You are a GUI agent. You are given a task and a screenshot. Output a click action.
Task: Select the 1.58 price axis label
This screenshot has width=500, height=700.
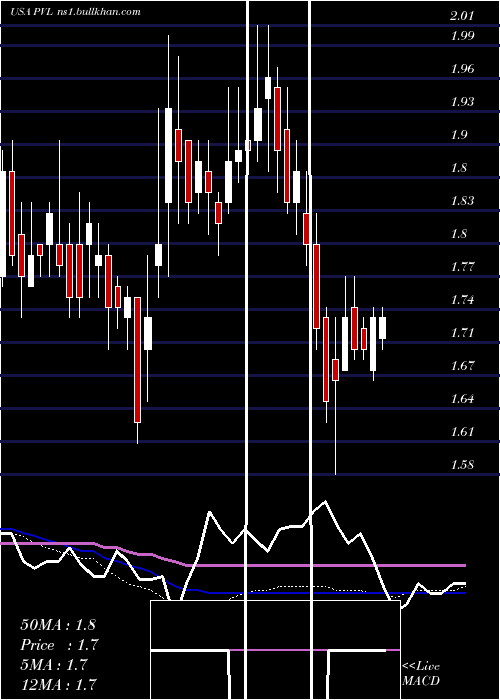pyautogui.click(x=462, y=465)
